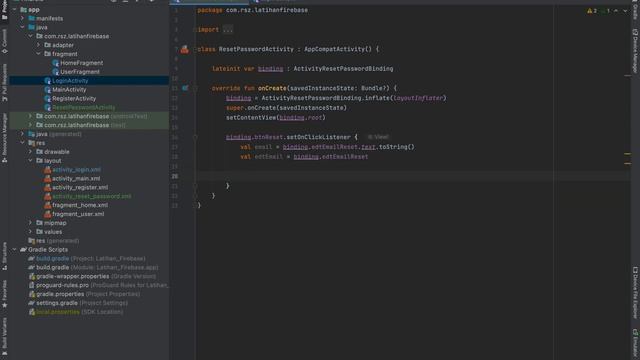The height and width of the screenshot is (360, 640).
Task: Open activity_reset_password.xml layout file
Action: click(92, 196)
